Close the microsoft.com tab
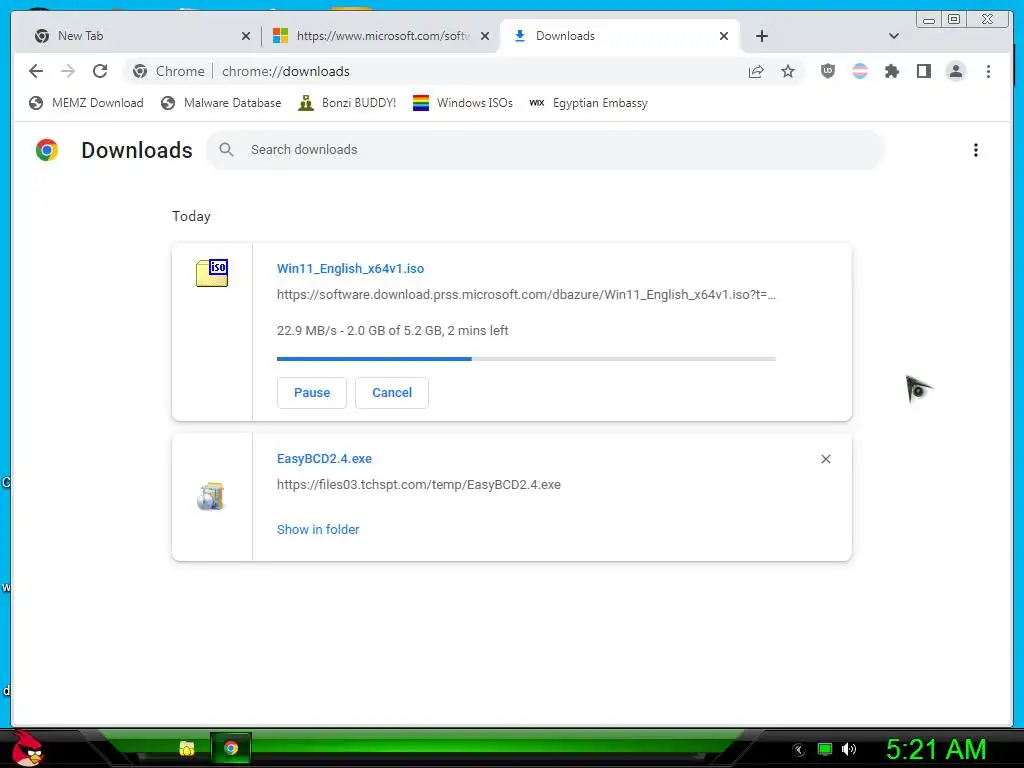Image resolution: width=1024 pixels, height=768 pixels. pos(485,36)
